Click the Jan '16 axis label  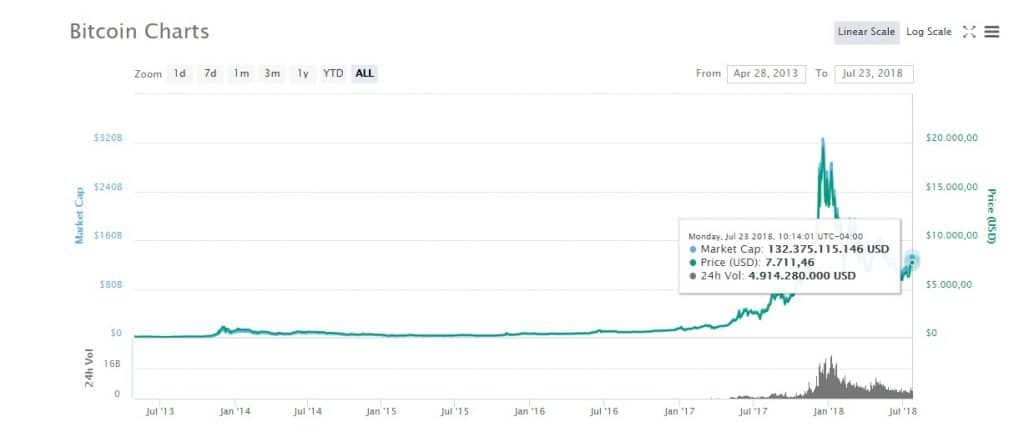point(530,411)
